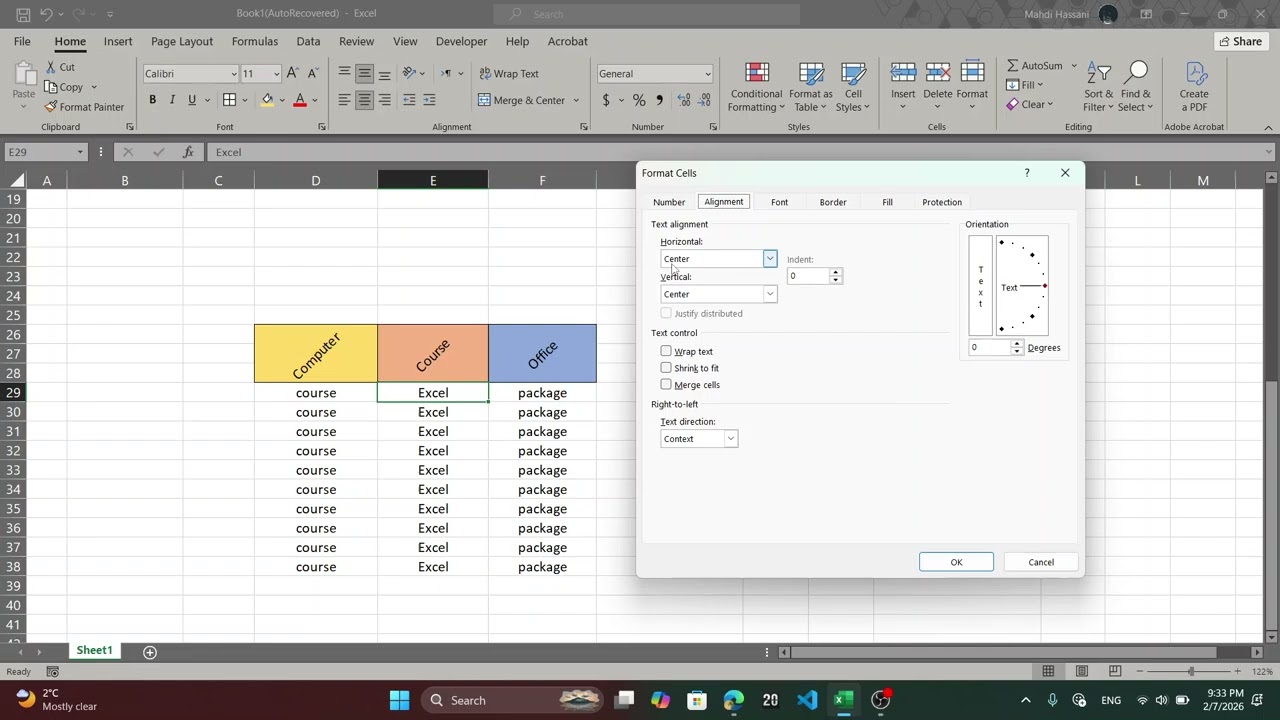Apply Underline formatting
The width and height of the screenshot is (1280, 720).
(192, 100)
